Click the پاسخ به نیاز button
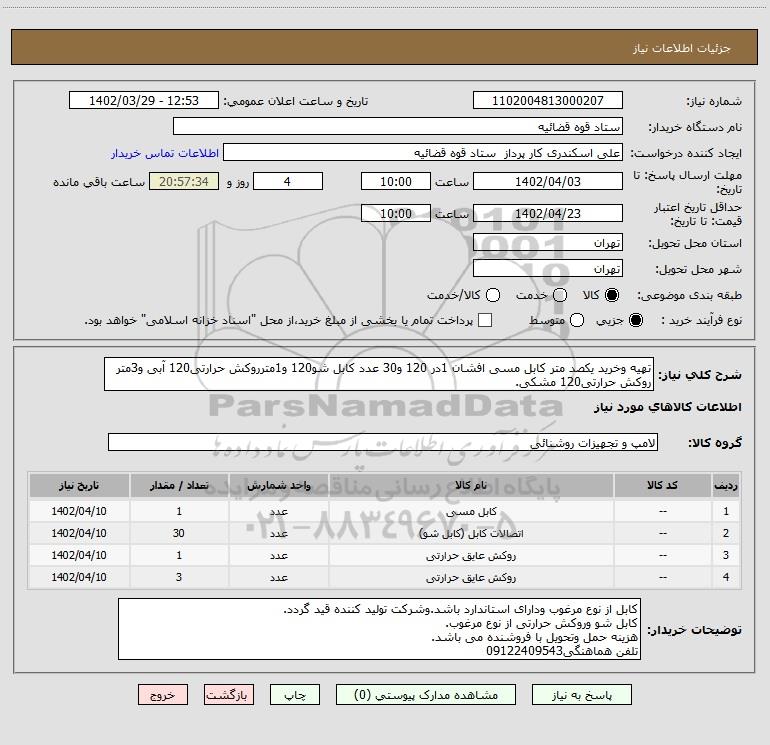This screenshot has width=770, height=745. click(x=584, y=694)
